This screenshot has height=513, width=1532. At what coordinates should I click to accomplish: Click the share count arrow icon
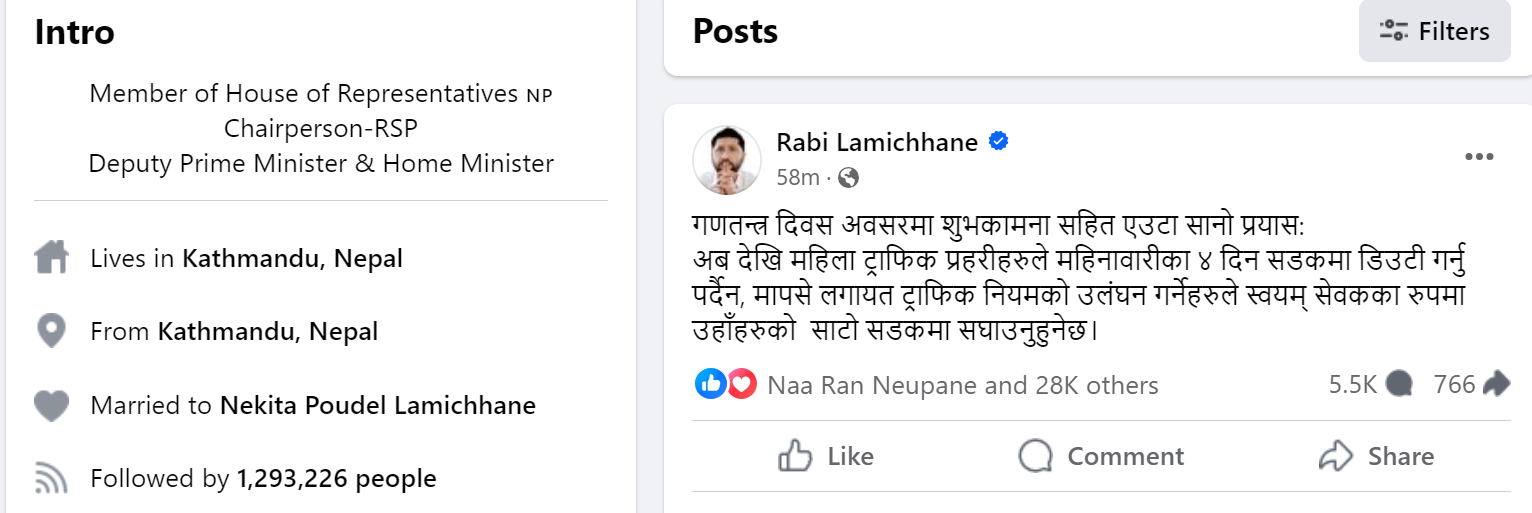(1496, 384)
